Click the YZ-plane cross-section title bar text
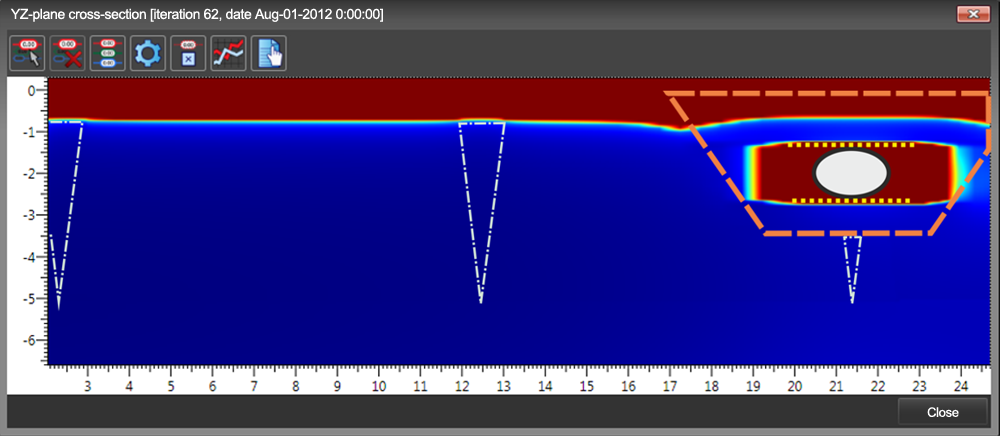 [198, 14]
